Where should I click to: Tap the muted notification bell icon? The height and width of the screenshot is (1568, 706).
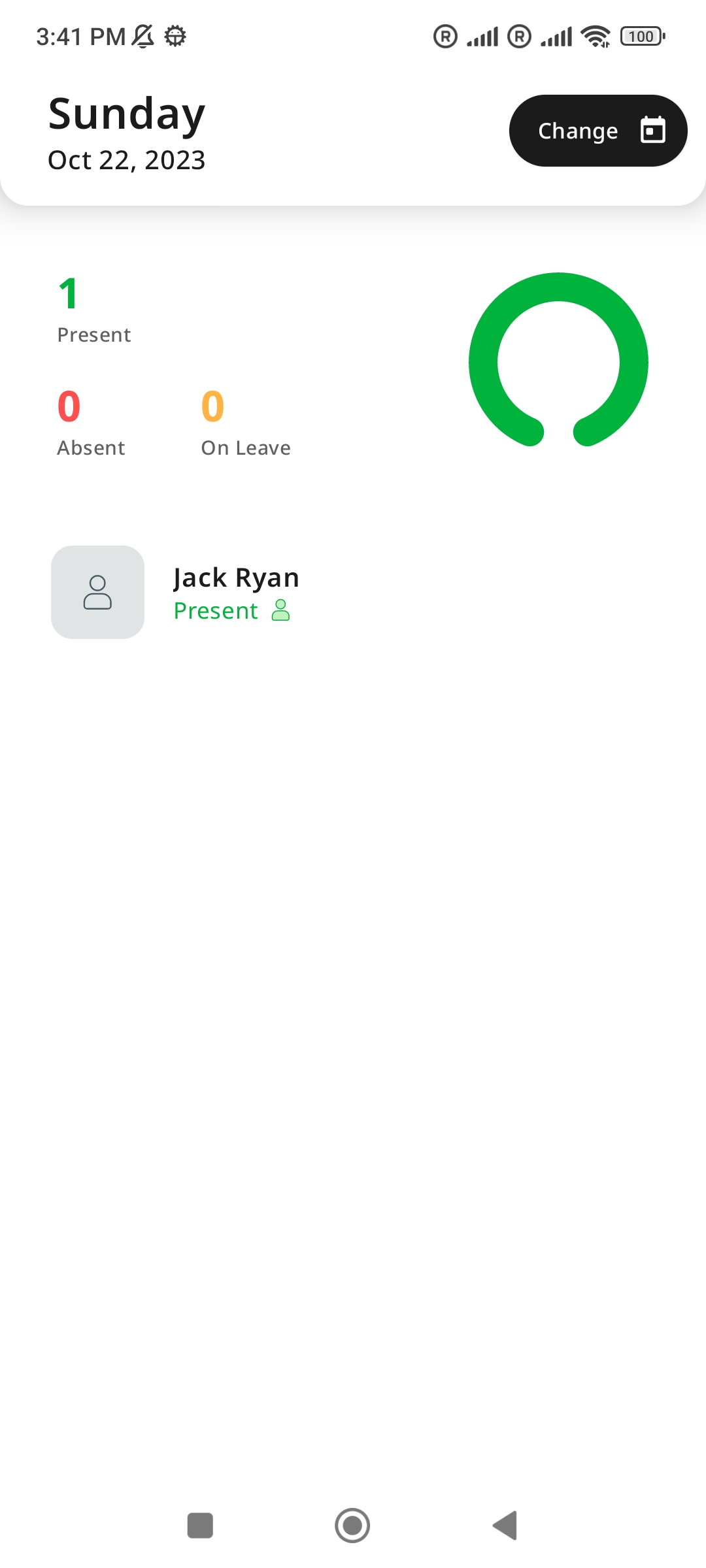[143, 36]
